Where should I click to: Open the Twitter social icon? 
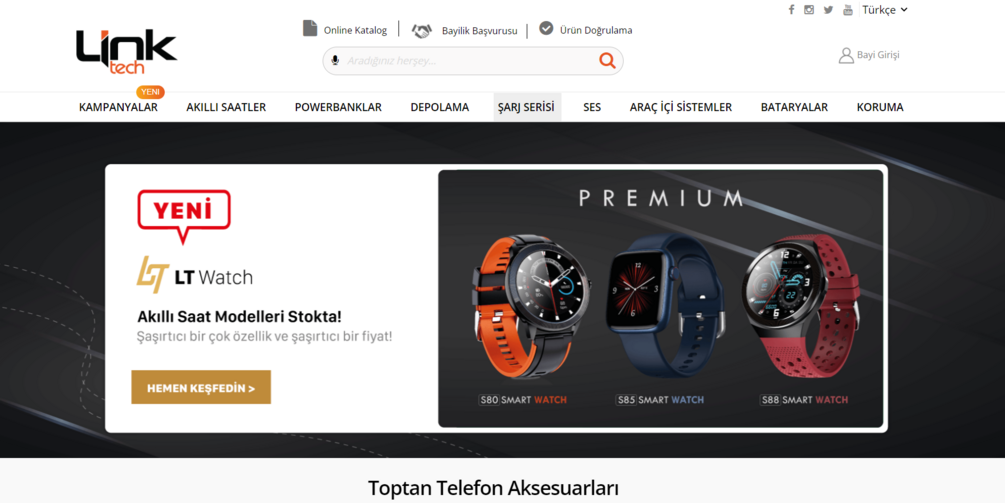(828, 10)
